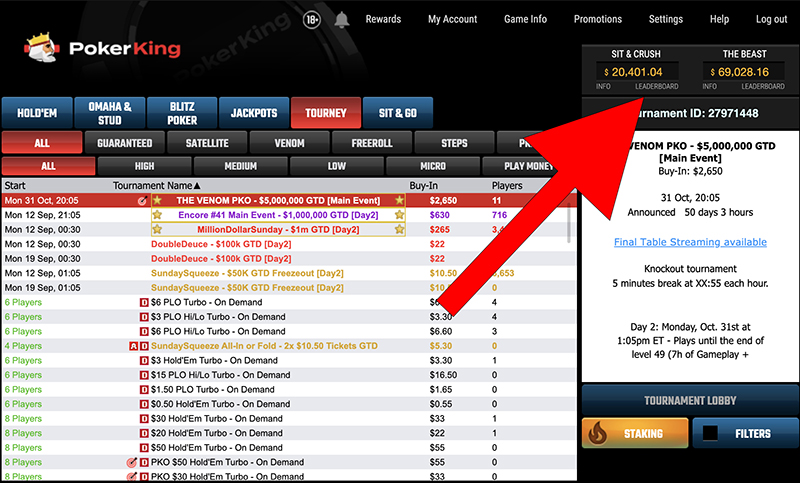Open Game Info menu

click(526, 19)
